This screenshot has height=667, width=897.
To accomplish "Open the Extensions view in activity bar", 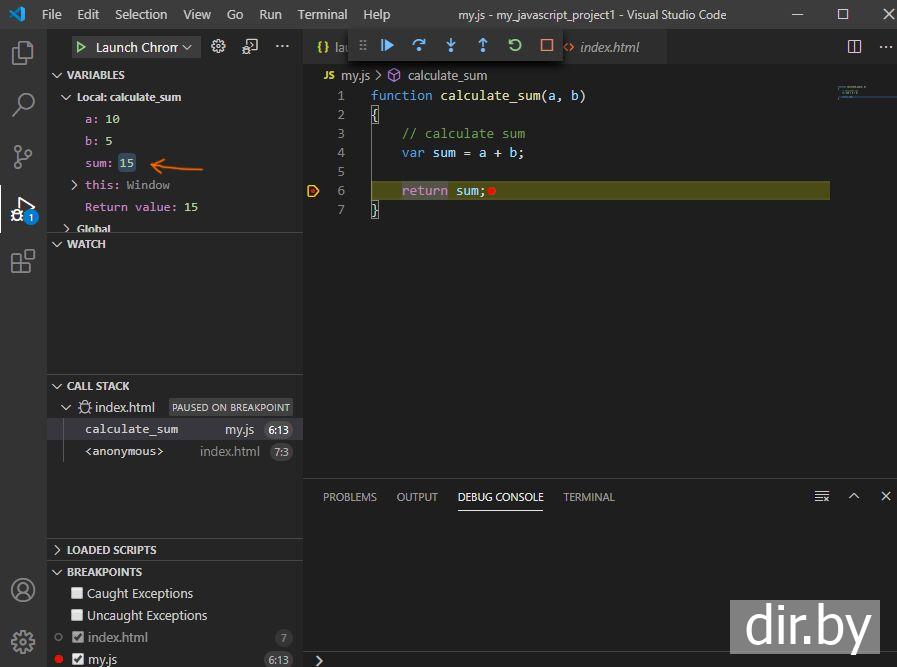I will (22, 262).
